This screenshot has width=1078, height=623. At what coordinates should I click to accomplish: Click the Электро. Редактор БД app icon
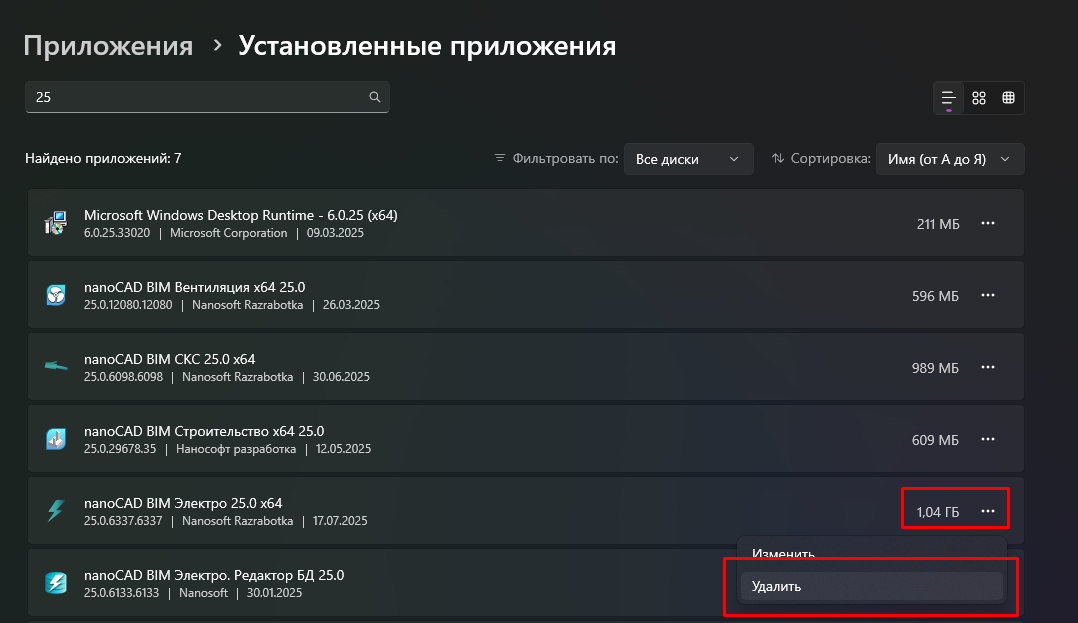[x=56, y=583]
